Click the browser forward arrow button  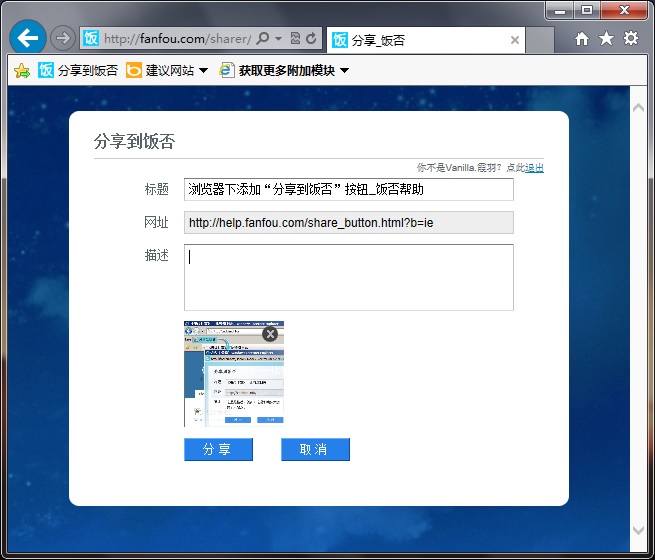(63, 38)
